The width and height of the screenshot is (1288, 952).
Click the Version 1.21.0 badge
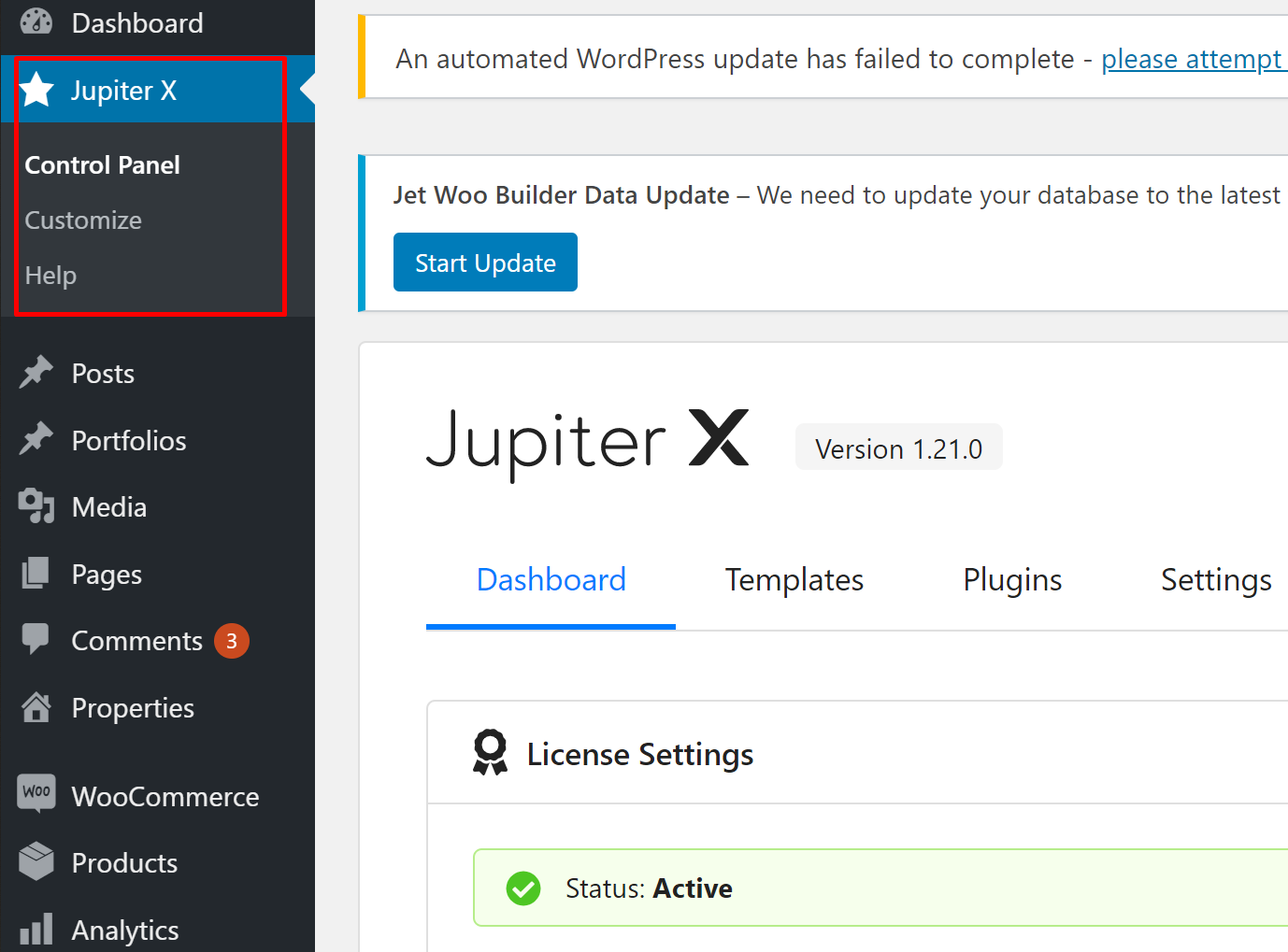[x=898, y=448]
